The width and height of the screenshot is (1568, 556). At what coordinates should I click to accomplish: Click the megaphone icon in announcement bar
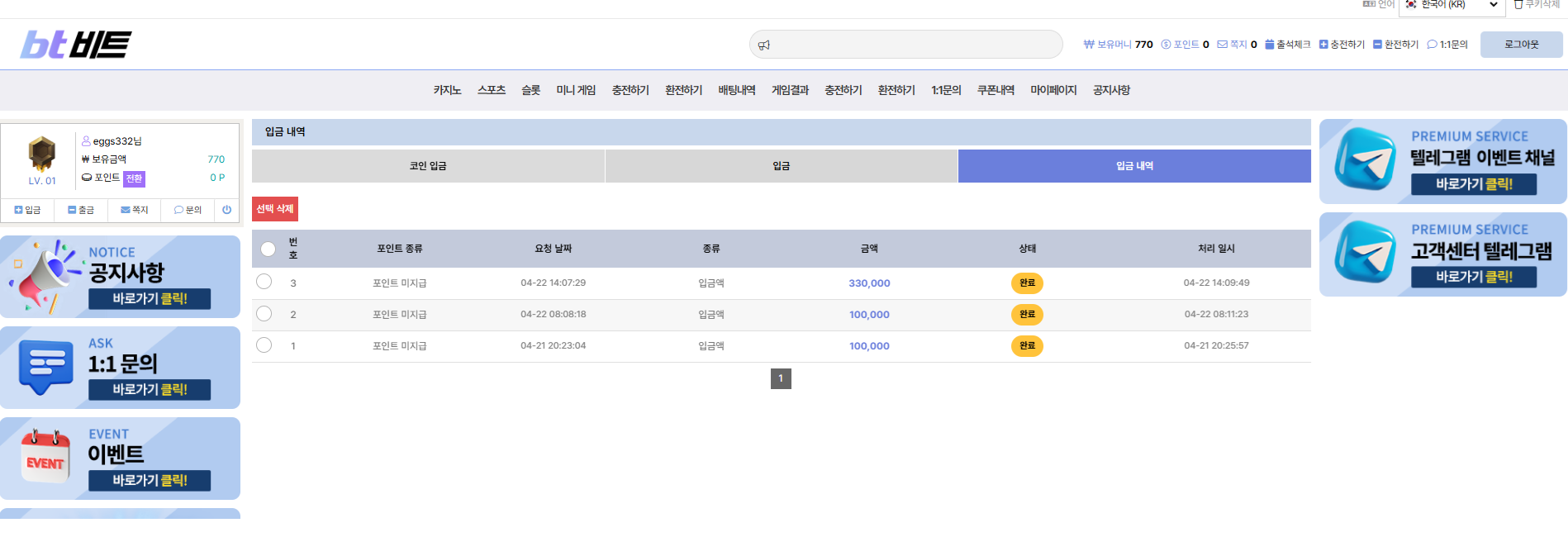764,45
